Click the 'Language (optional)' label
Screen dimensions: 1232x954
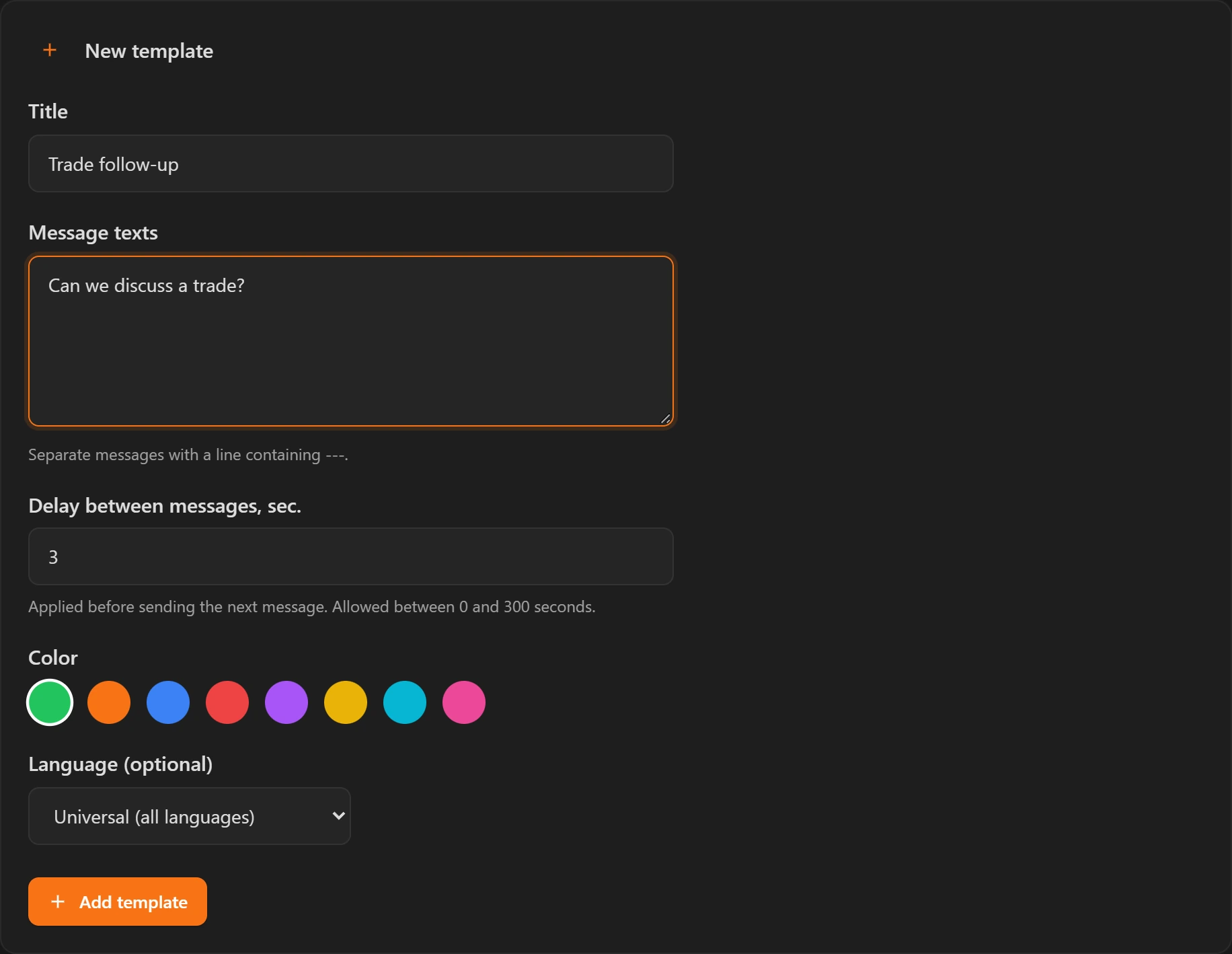point(121,764)
